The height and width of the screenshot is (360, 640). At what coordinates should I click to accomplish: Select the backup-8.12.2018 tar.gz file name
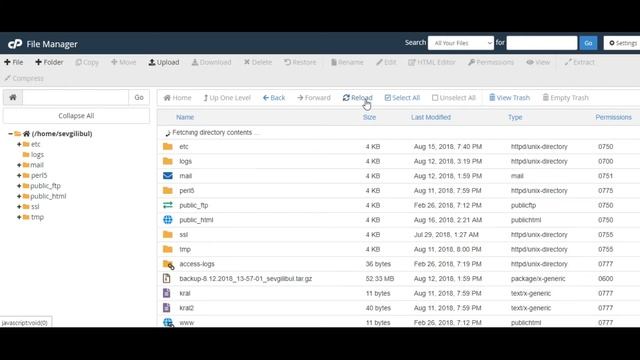click(x=246, y=278)
